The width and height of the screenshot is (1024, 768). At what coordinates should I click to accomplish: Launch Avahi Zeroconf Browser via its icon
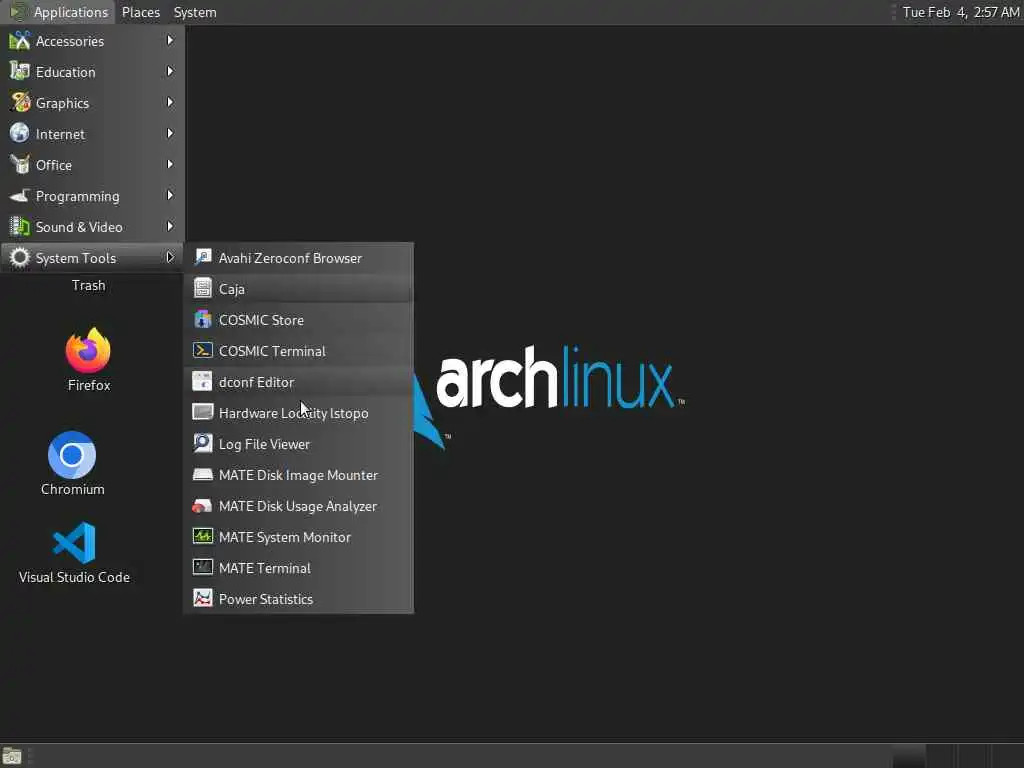pyautogui.click(x=202, y=257)
